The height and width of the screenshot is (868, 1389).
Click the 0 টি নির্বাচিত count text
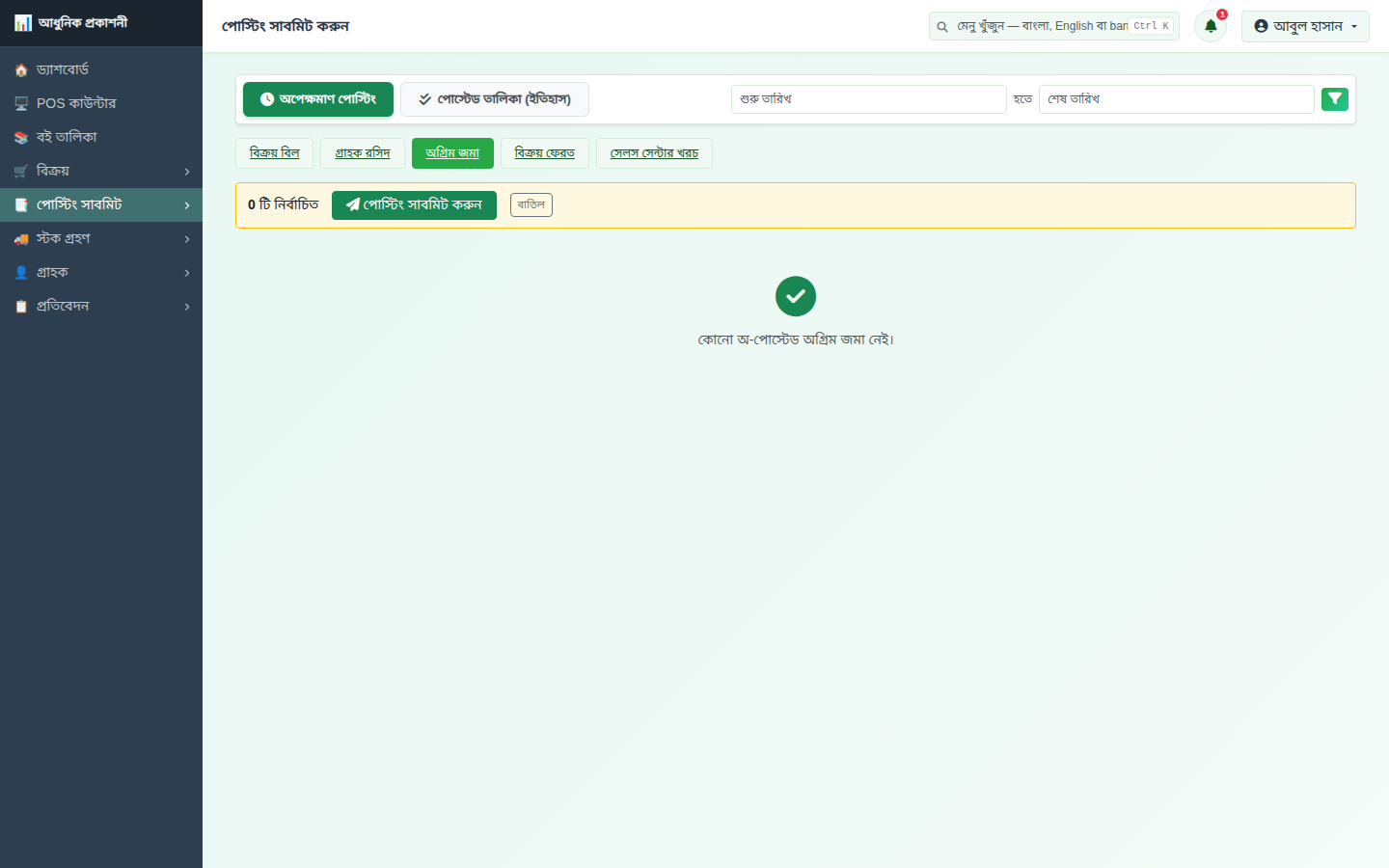tap(284, 204)
